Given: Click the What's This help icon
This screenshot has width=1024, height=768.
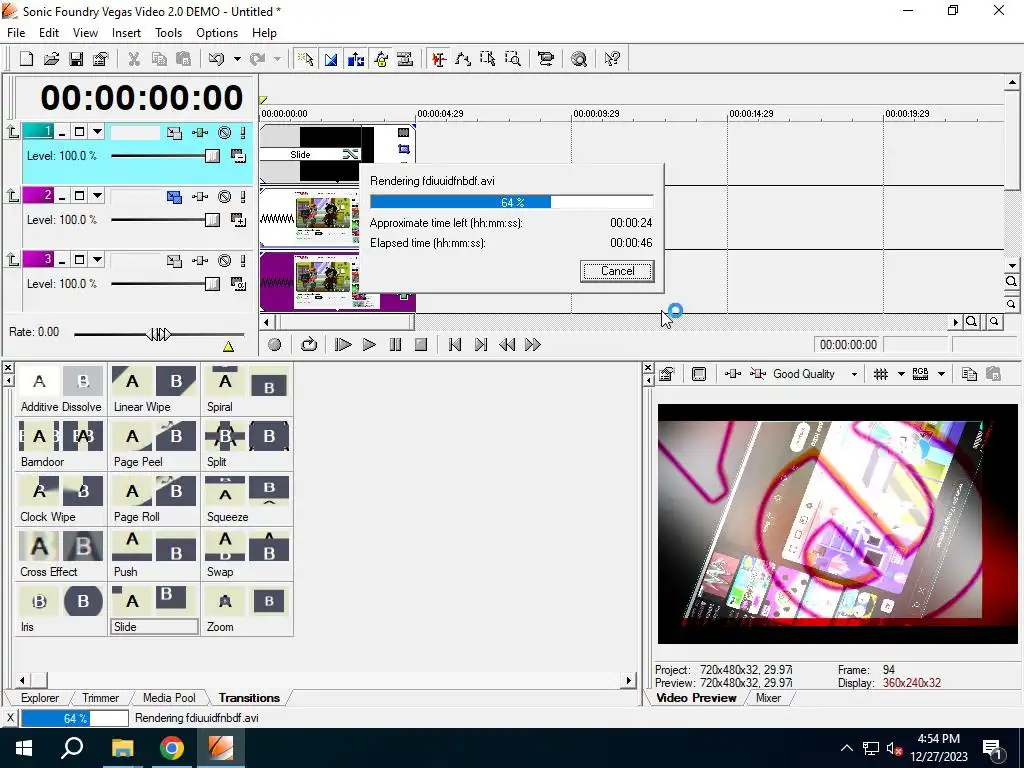Looking at the screenshot, I should pos(612,59).
